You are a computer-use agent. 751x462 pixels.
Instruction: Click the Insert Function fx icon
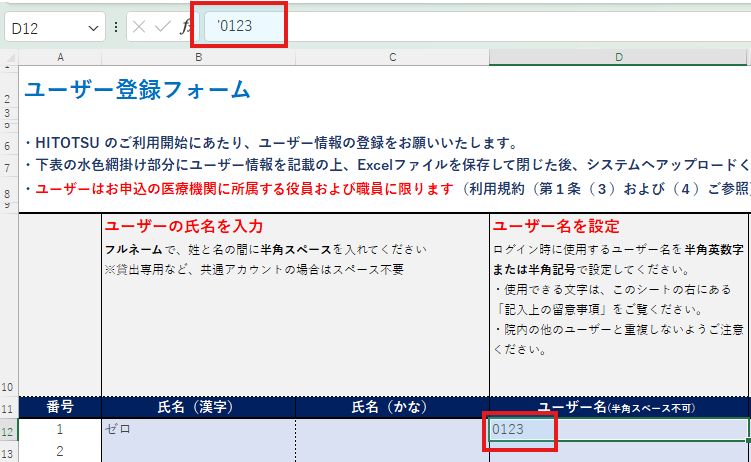pos(185,28)
